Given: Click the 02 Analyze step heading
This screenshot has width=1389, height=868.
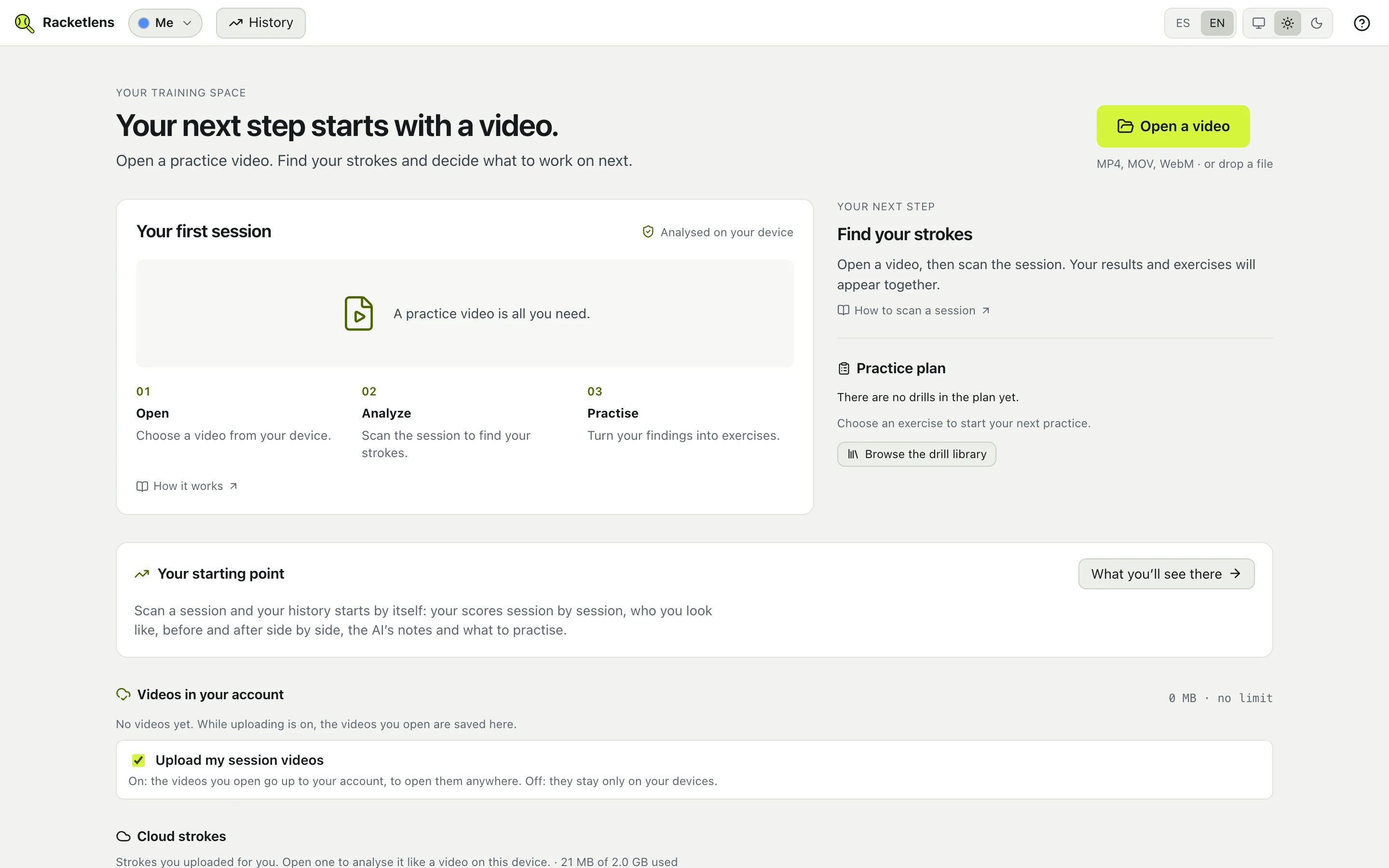Looking at the screenshot, I should pyautogui.click(x=386, y=413).
